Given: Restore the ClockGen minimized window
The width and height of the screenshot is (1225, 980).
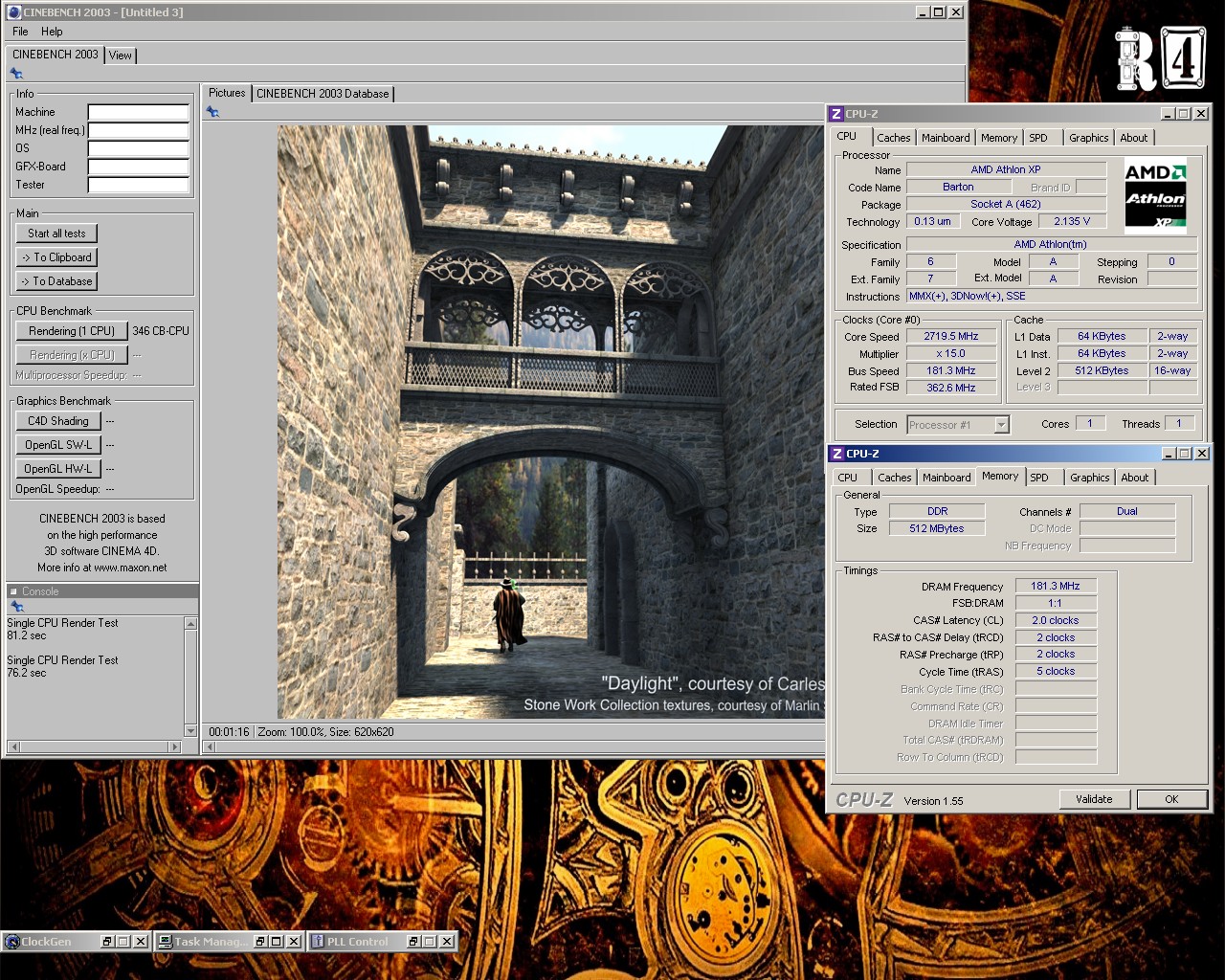Looking at the screenshot, I should pyautogui.click(x=107, y=942).
